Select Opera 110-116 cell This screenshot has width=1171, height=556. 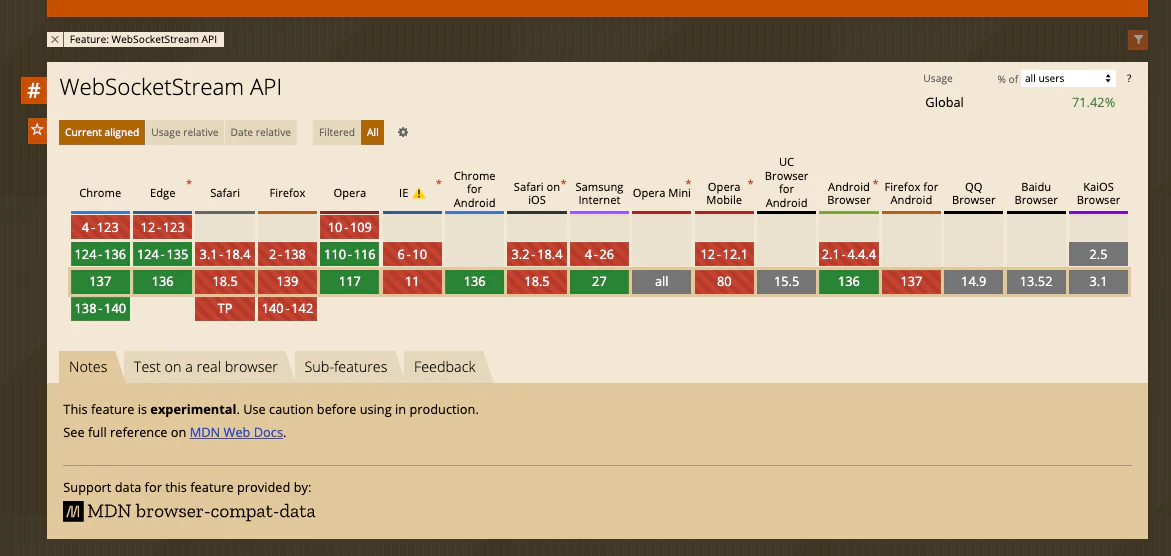tap(350, 254)
